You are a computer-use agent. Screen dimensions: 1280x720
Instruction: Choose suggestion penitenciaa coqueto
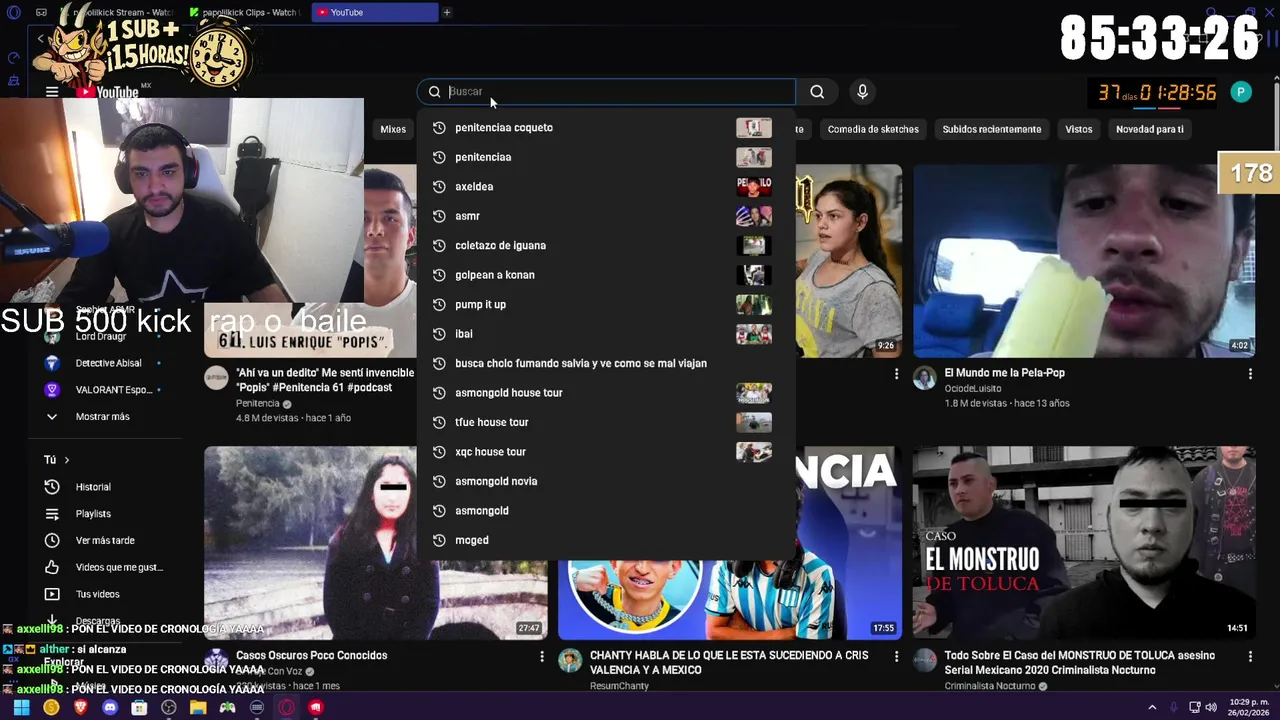[x=606, y=128]
